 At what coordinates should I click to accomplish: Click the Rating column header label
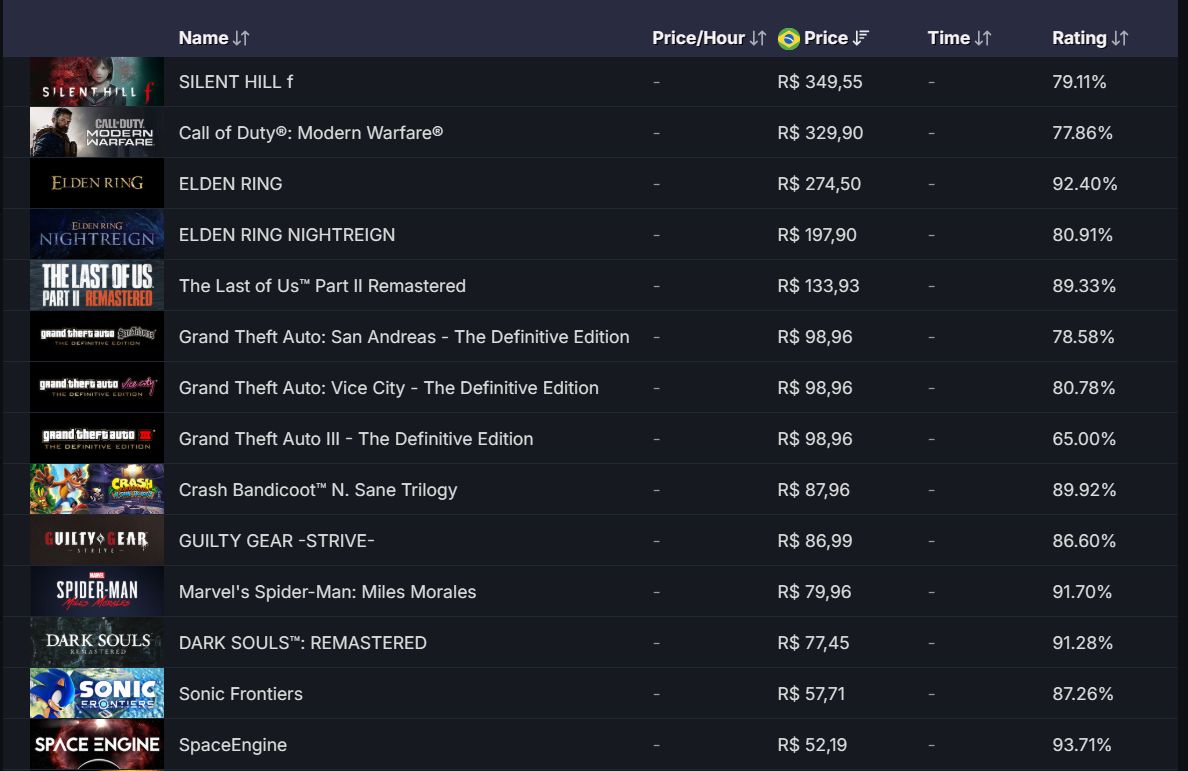click(x=1079, y=38)
